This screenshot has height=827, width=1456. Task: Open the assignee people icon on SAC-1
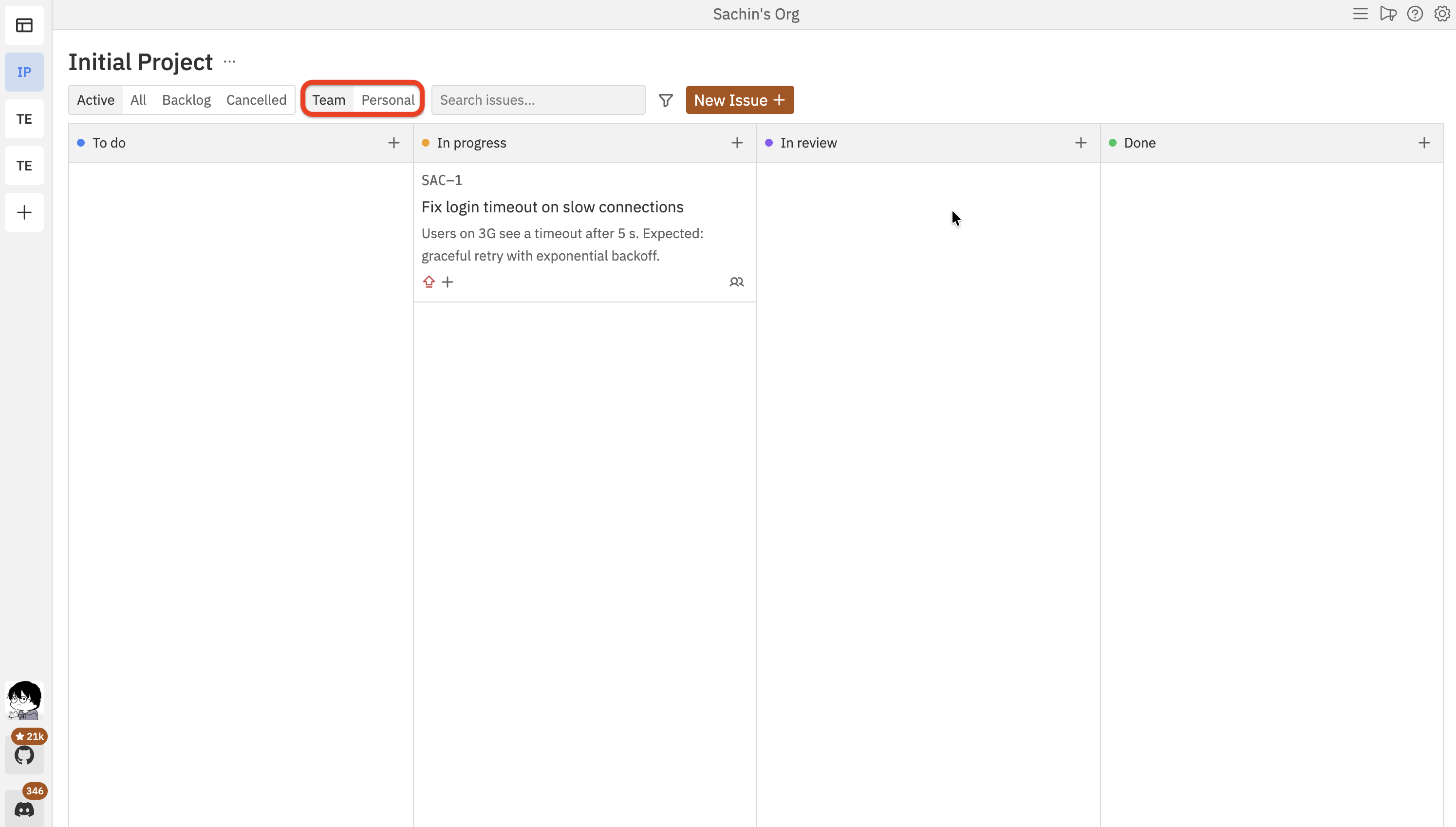coord(736,282)
